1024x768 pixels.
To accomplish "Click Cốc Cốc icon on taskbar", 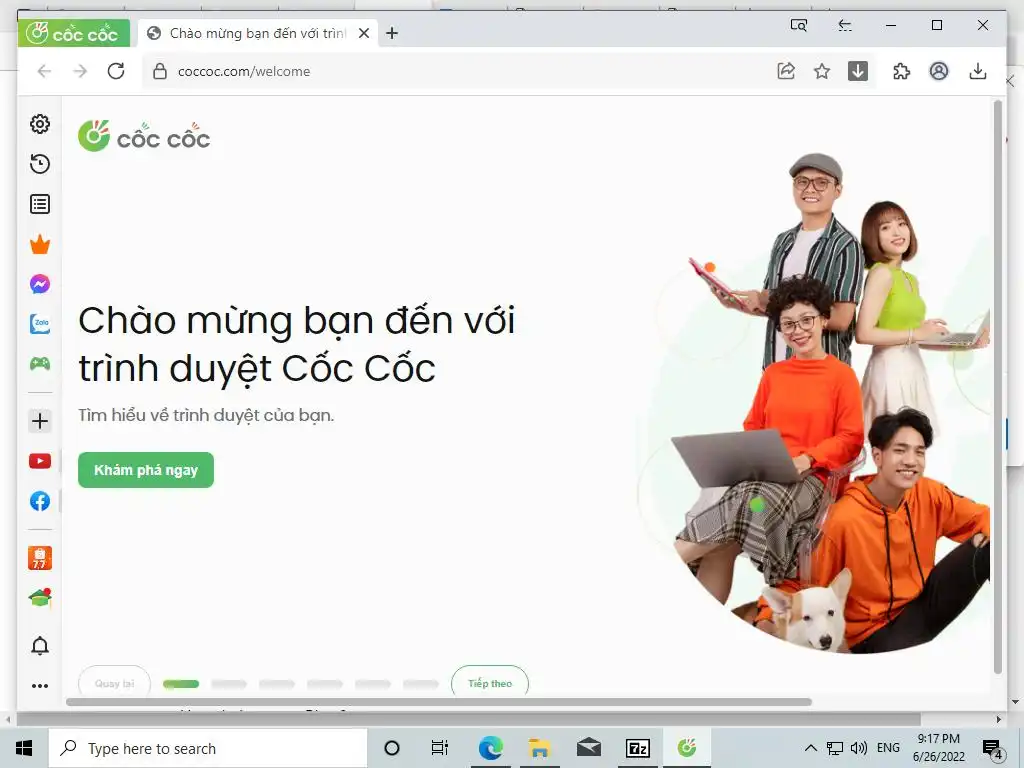I will pyautogui.click(x=687, y=748).
